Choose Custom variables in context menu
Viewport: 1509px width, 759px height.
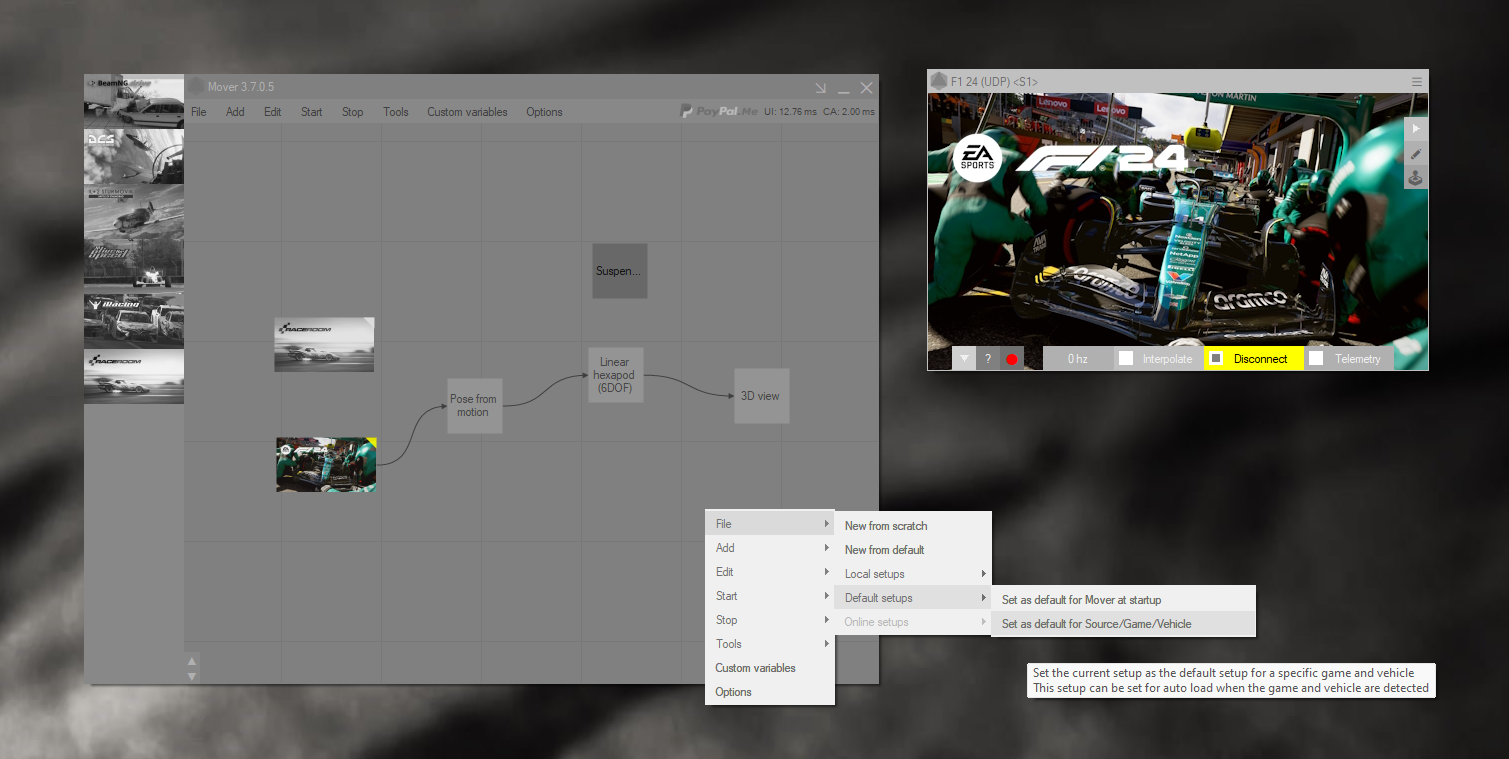point(770,668)
